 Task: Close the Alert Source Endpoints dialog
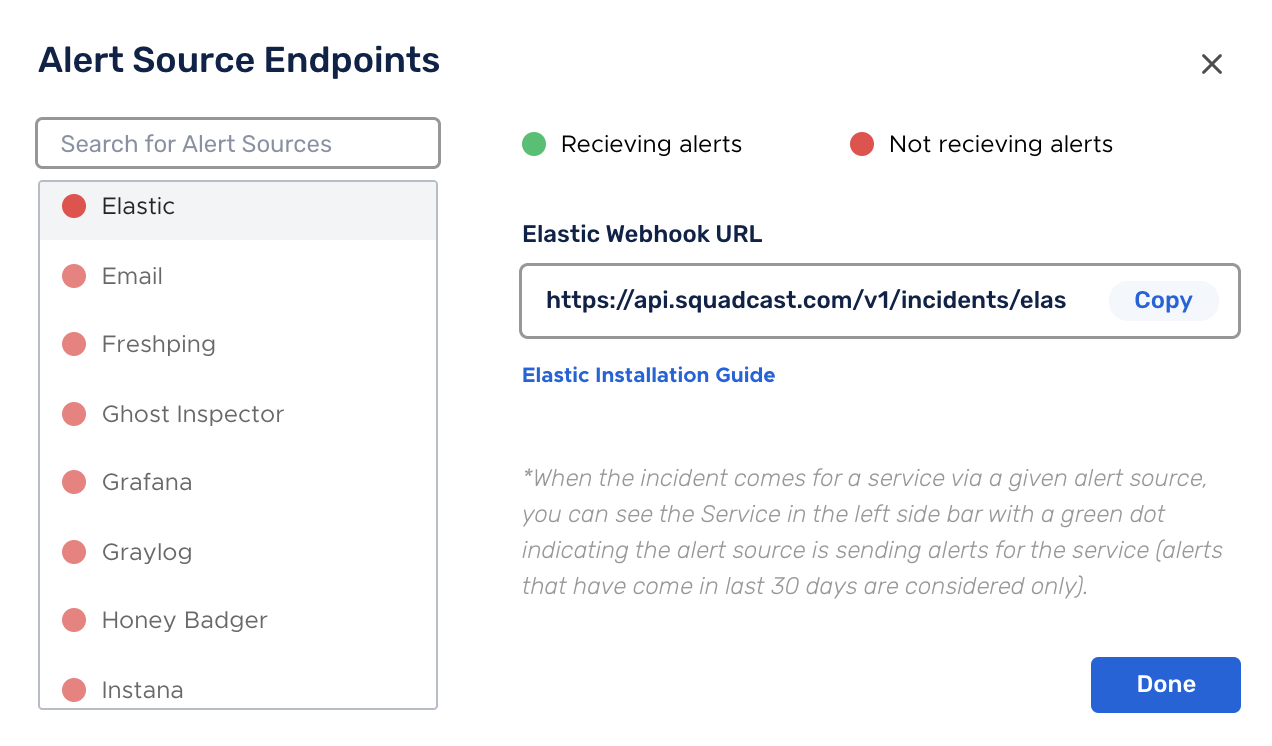click(1212, 65)
